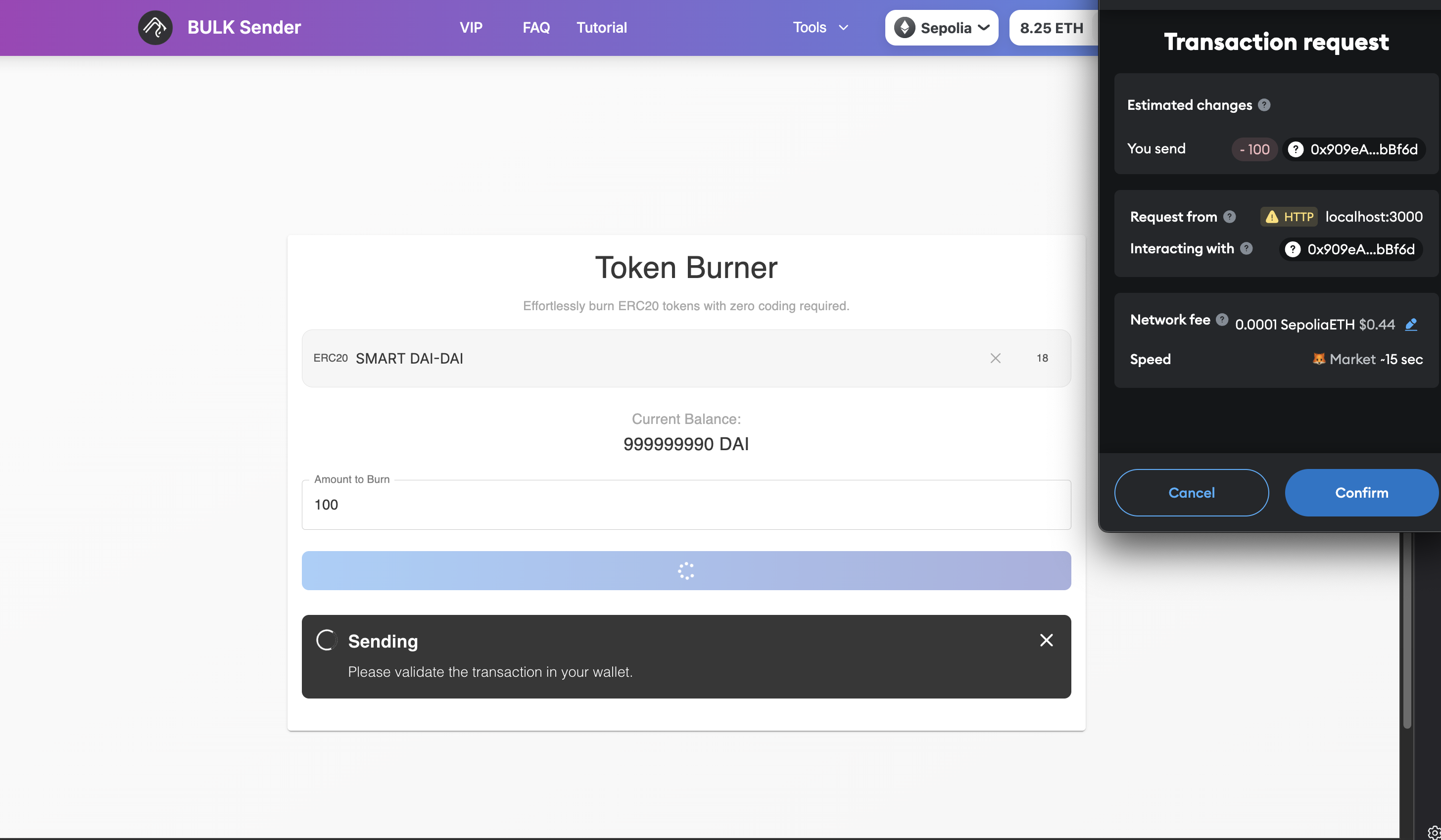1441x840 pixels.
Task: Click the help icon beside Estimated changes
Action: (1265, 105)
